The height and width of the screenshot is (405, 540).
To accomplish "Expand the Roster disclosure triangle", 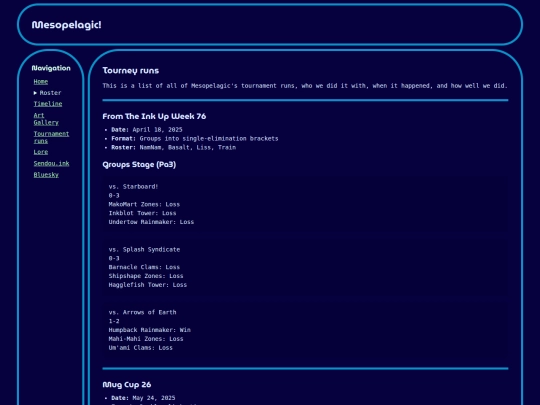I will pyautogui.click(x=35, y=93).
